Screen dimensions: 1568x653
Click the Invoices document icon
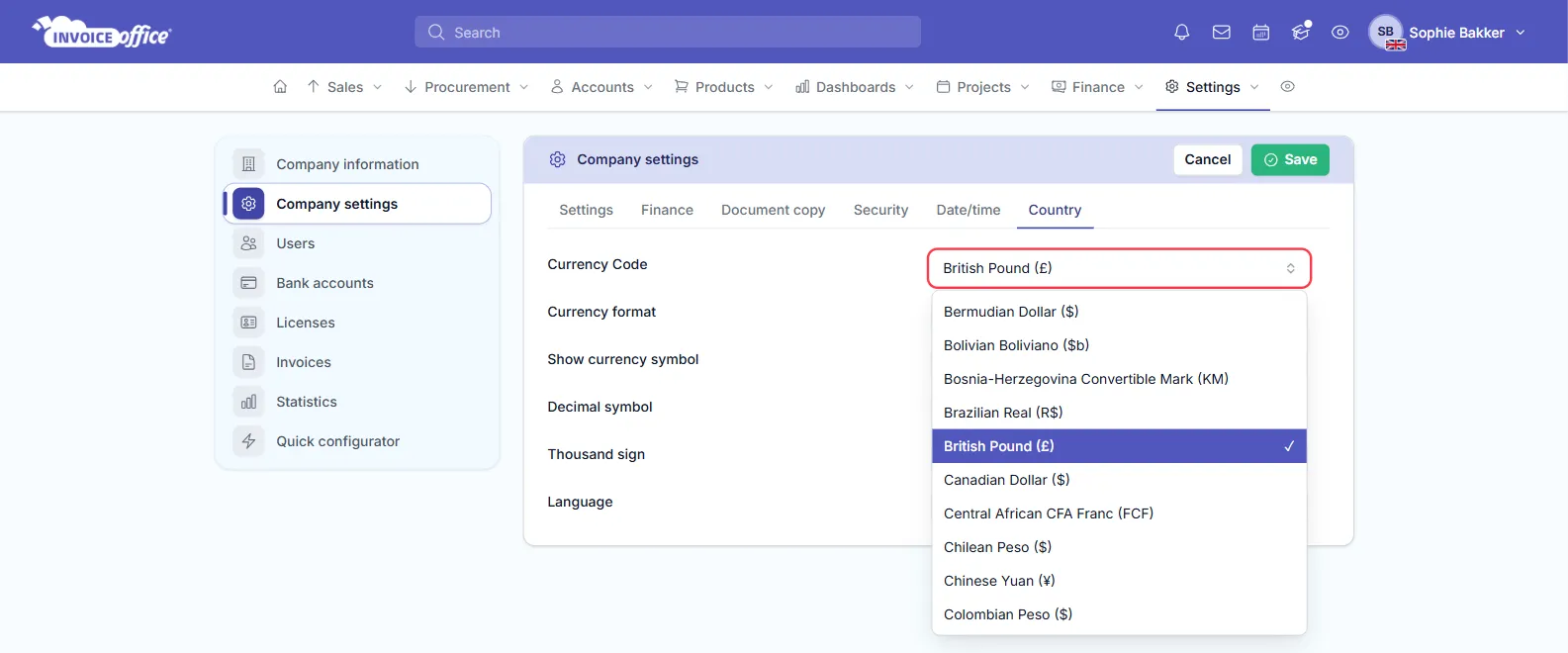[x=248, y=362]
